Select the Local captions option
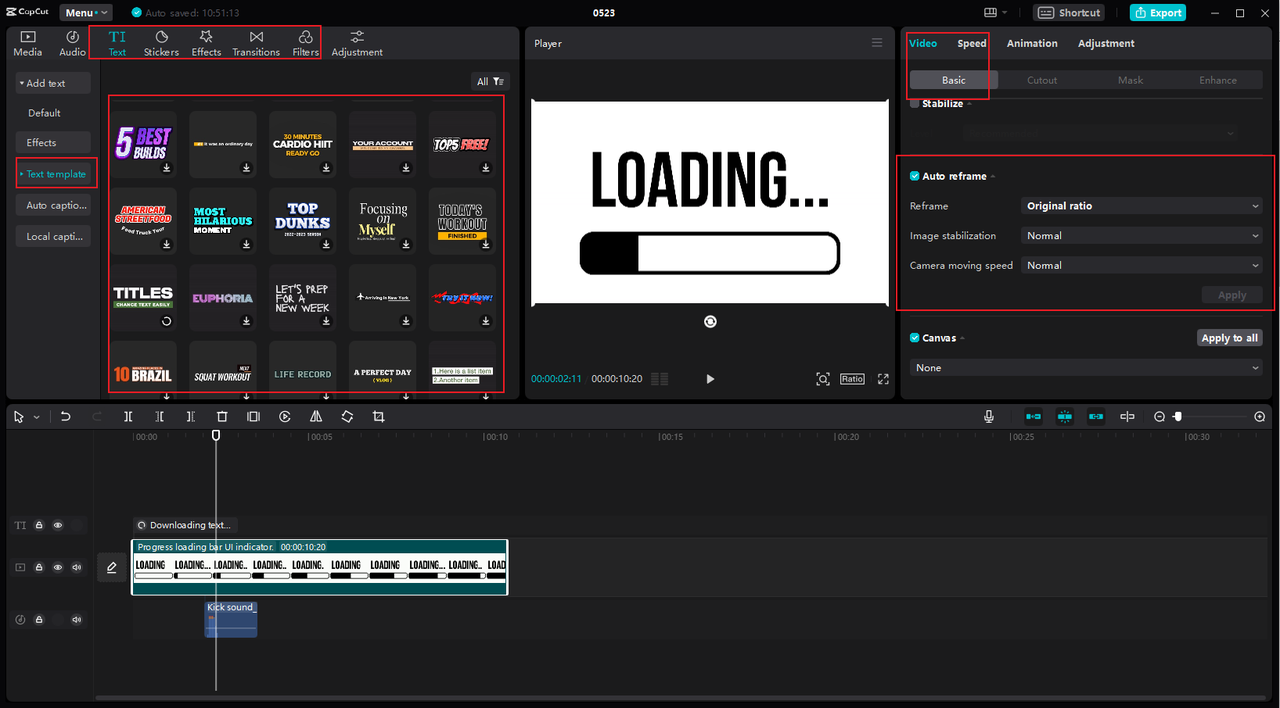Viewport: 1280px width, 708px height. pyautogui.click(x=53, y=236)
